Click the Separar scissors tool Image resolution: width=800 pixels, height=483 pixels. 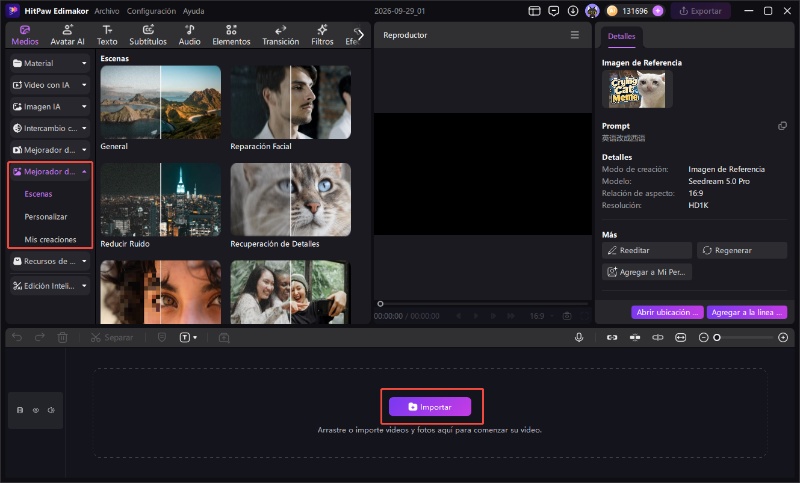point(112,337)
